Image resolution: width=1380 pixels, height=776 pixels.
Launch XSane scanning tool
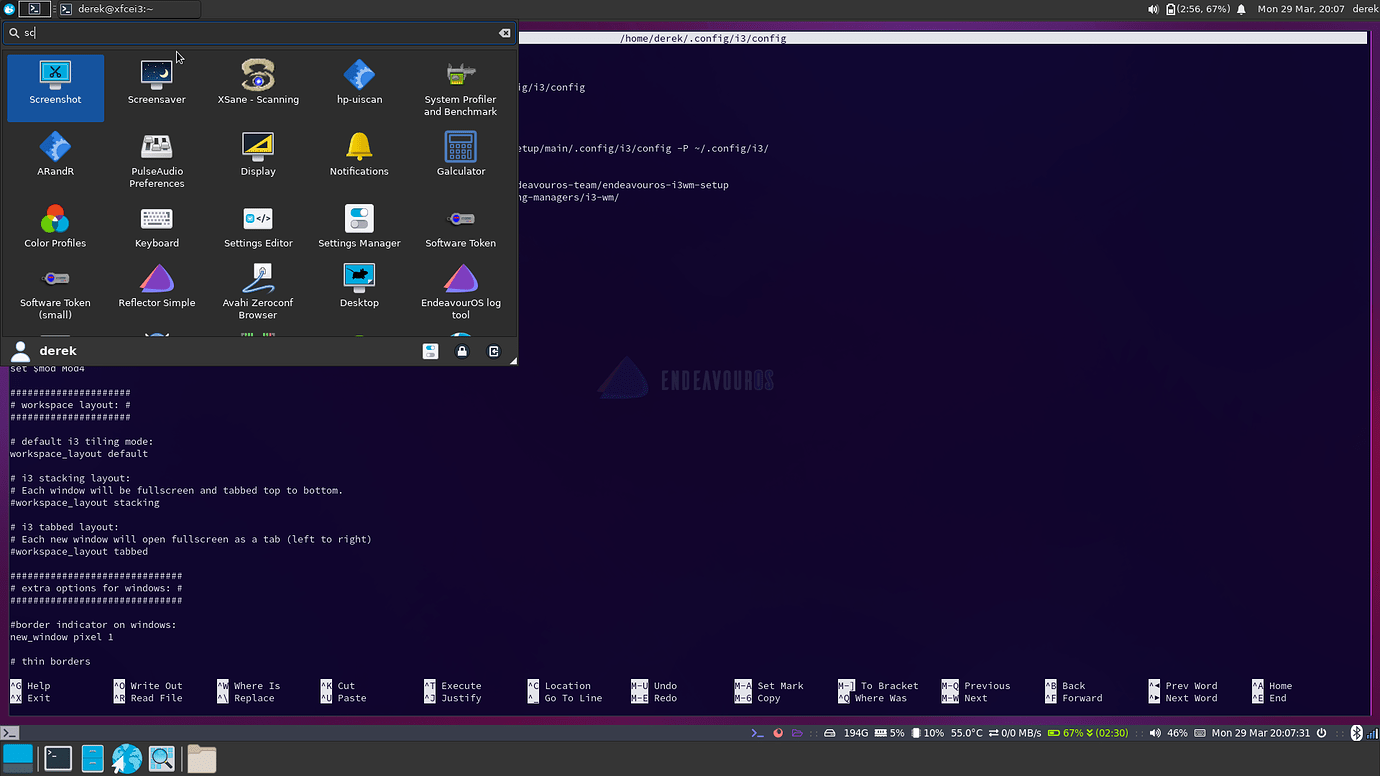point(258,85)
